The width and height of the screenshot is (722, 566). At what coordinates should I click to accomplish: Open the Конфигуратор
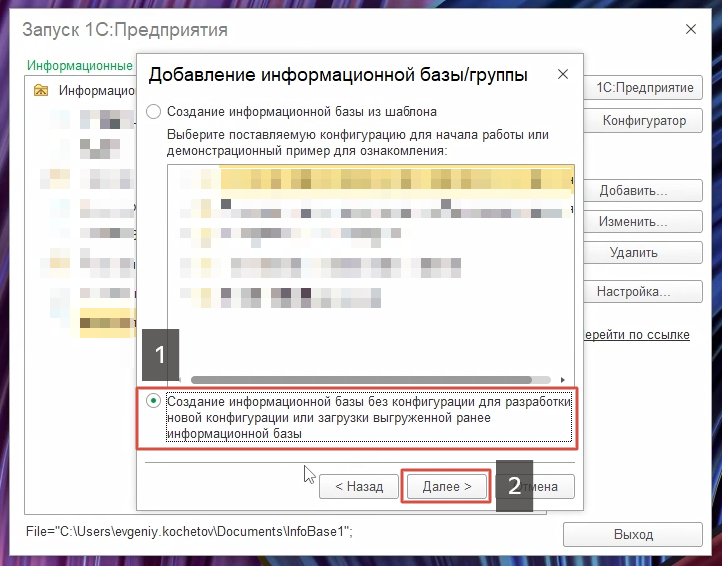click(644, 121)
